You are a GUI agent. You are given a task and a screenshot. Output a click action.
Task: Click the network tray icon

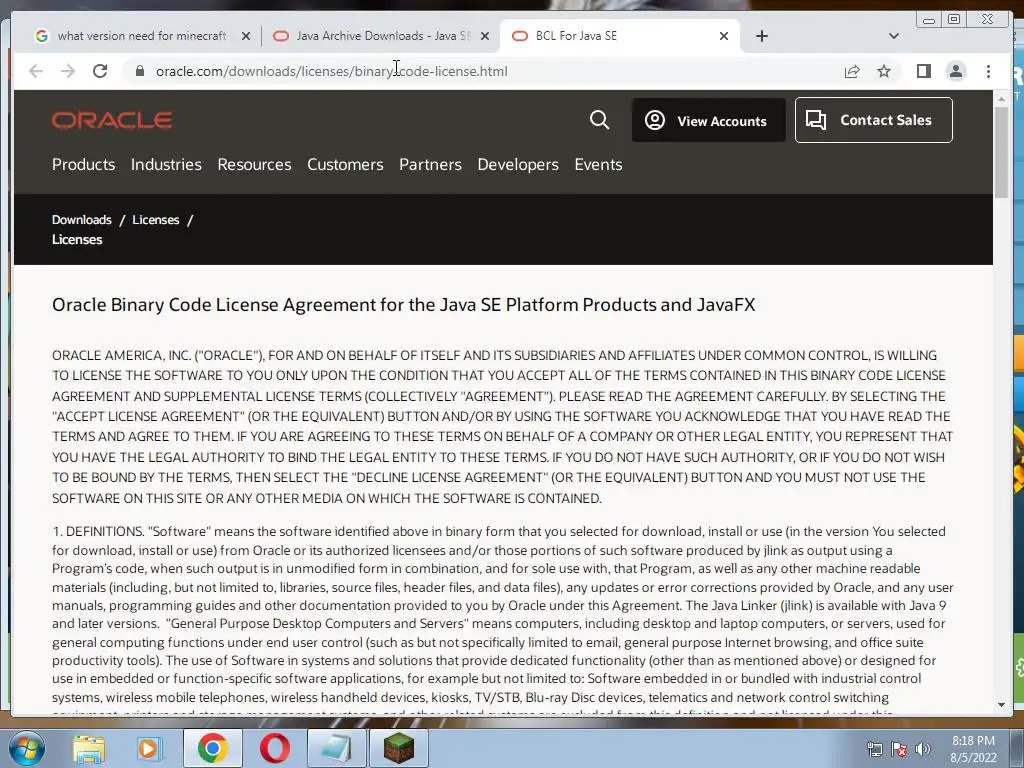(x=874, y=749)
